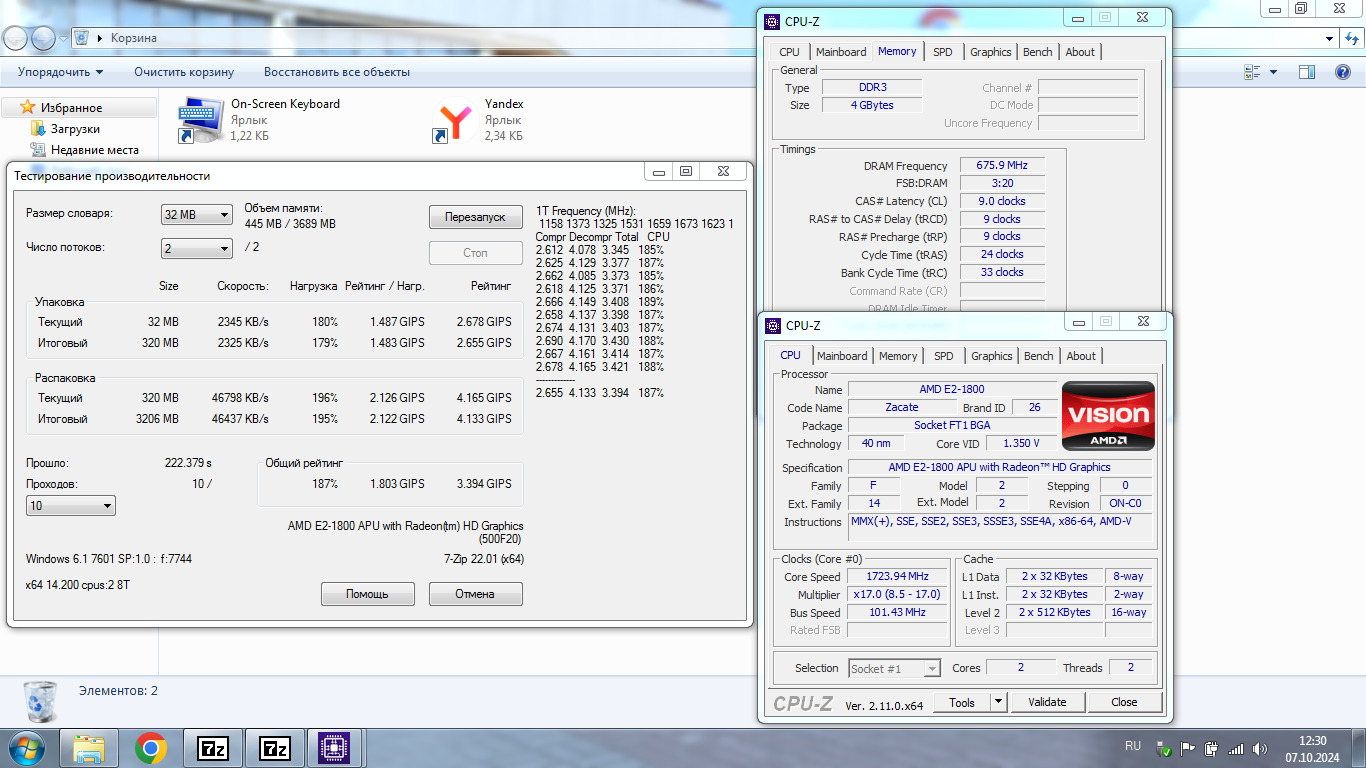Image resolution: width=1366 pixels, height=768 pixels.
Task: Open the Tools dropdown arrow in CPU-Z
Action: [x=998, y=702]
